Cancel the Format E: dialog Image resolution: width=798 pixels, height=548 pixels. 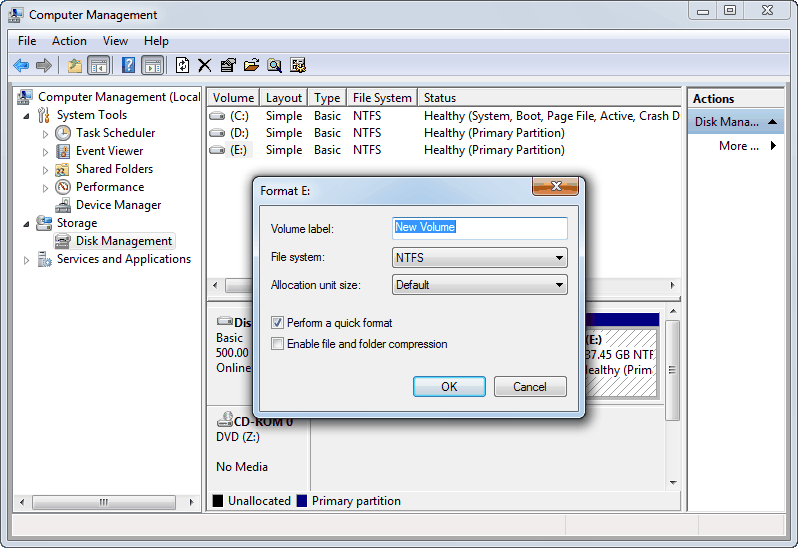point(530,387)
